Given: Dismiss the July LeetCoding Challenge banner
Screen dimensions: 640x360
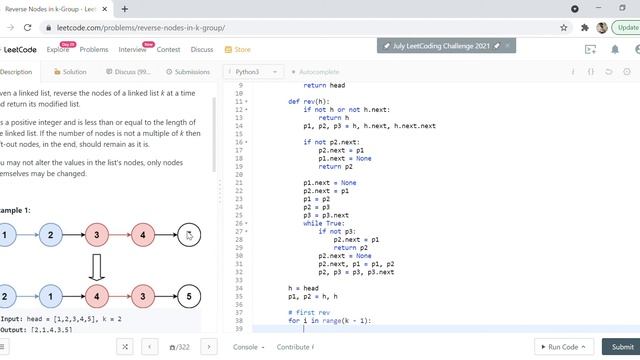Looking at the screenshot, I should click(x=507, y=46).
